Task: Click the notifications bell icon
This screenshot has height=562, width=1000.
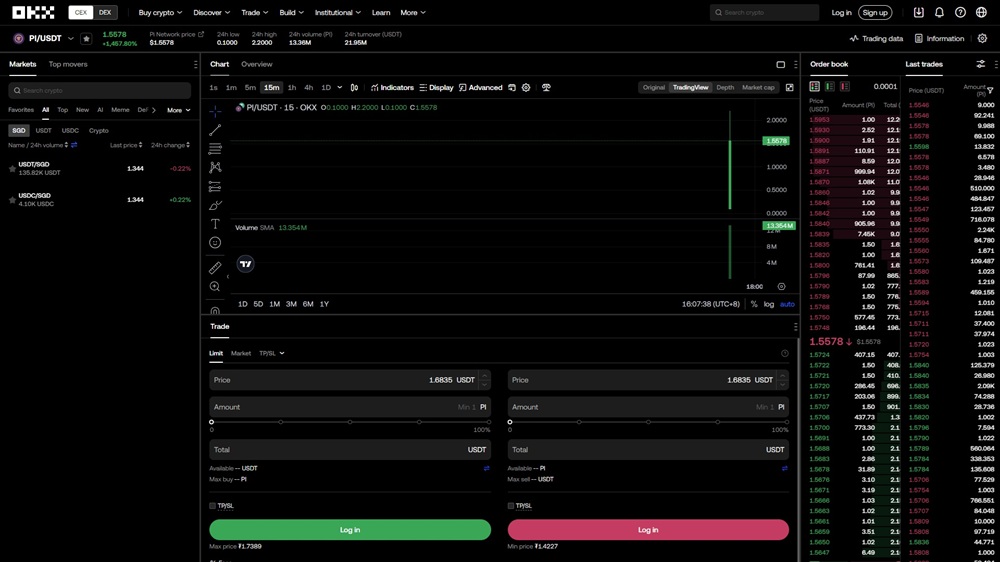Action: tap(939, 13)
